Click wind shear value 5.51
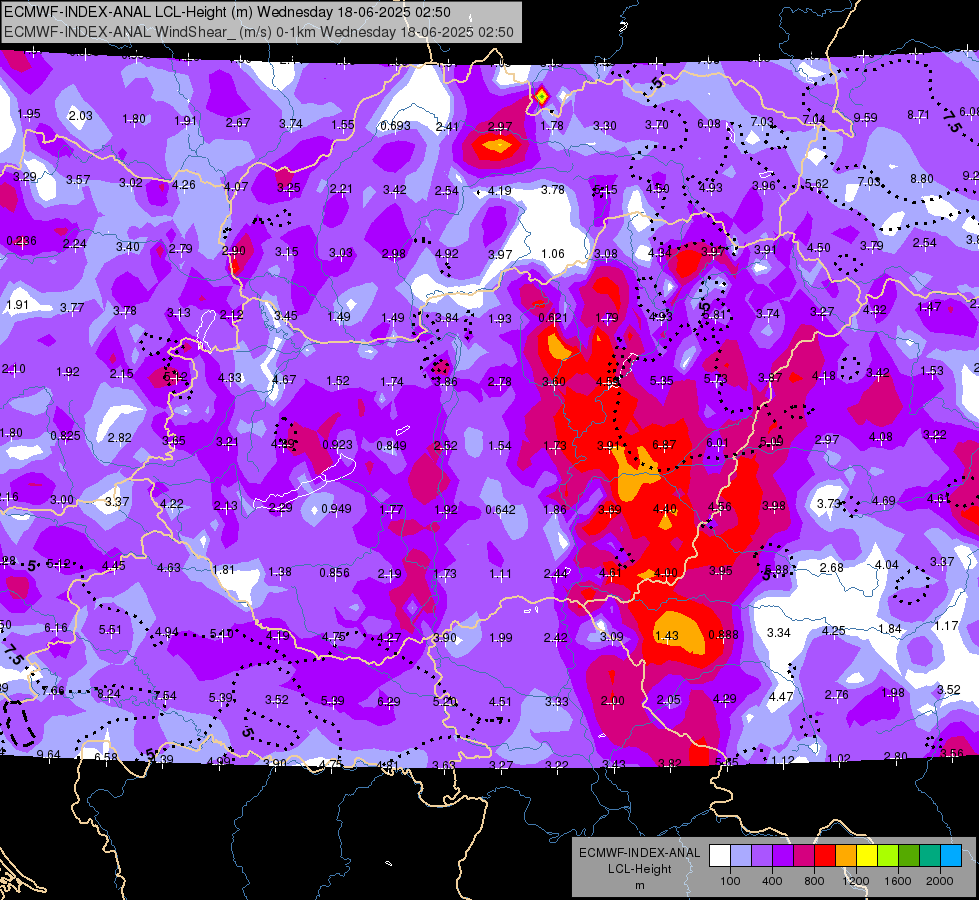This screenshot has width=979, height=900. (x=110, y=630)
